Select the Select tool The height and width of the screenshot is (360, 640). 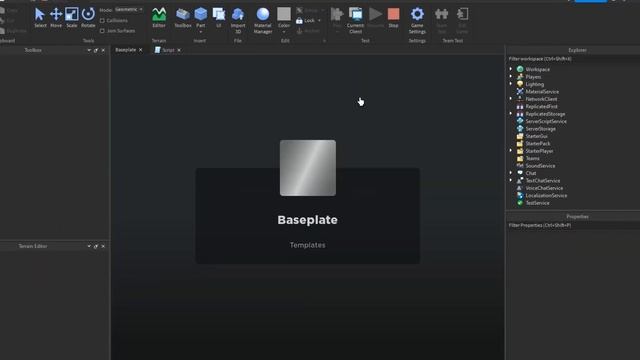tap(40, 18)
